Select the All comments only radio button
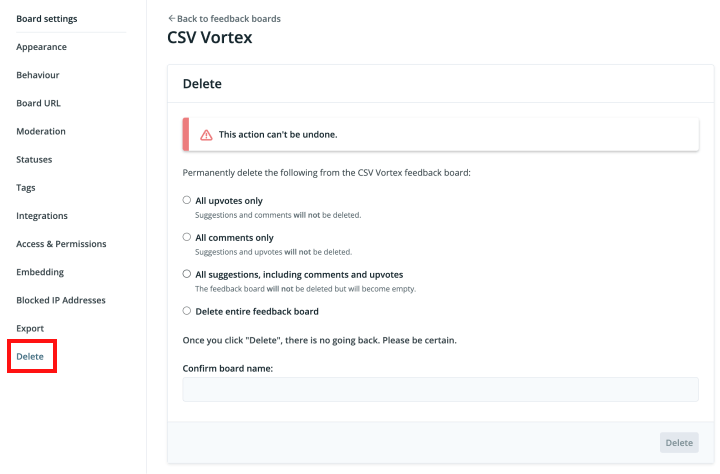Screen dimensions: 720x474 click(187, 237)
